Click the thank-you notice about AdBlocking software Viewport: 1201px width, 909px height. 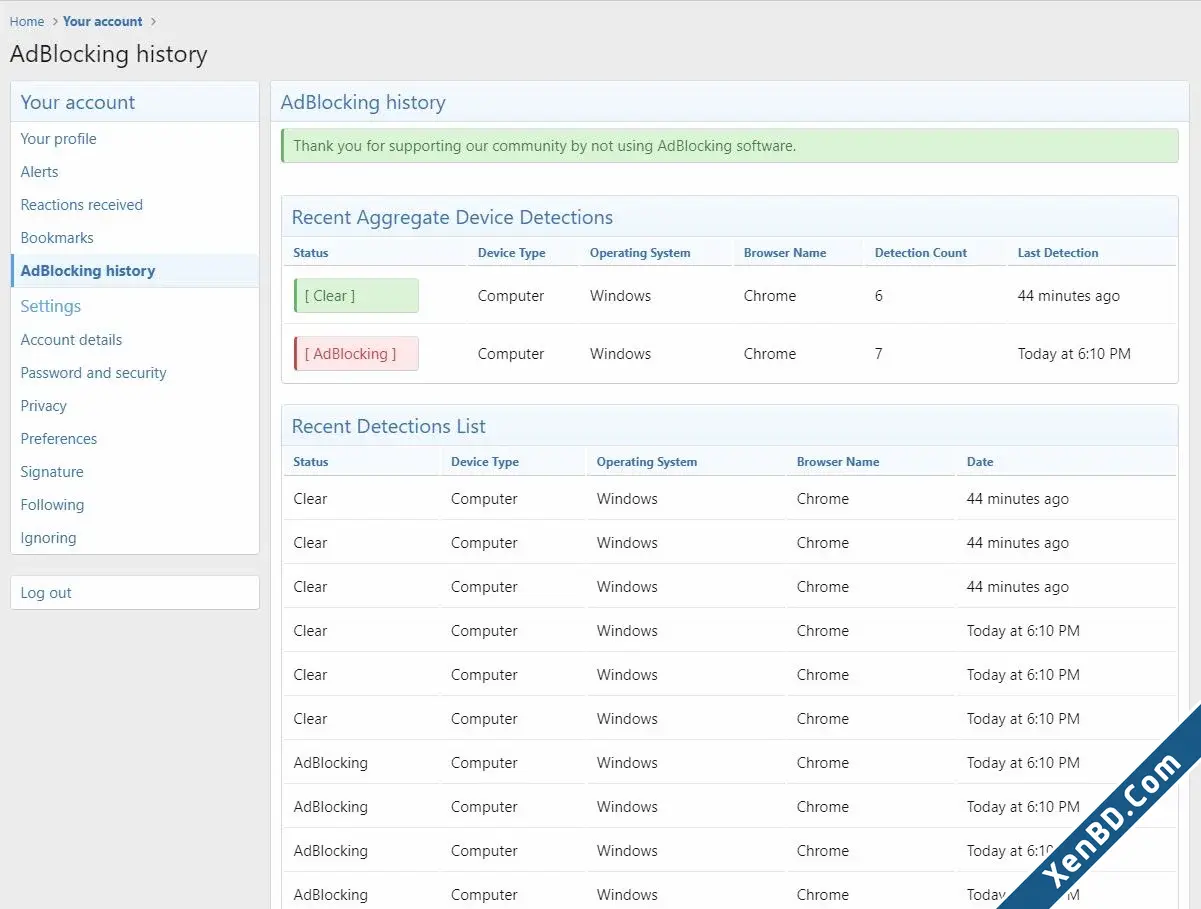tap(730, 146)
